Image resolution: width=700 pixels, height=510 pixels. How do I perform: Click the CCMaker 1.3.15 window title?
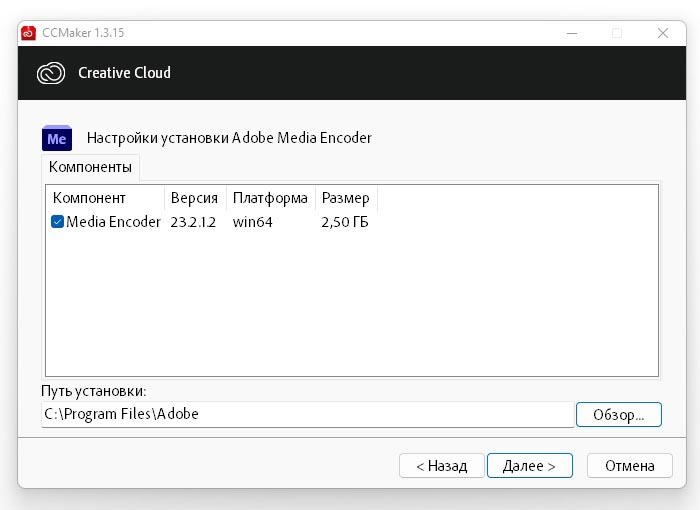click(83, 33)
